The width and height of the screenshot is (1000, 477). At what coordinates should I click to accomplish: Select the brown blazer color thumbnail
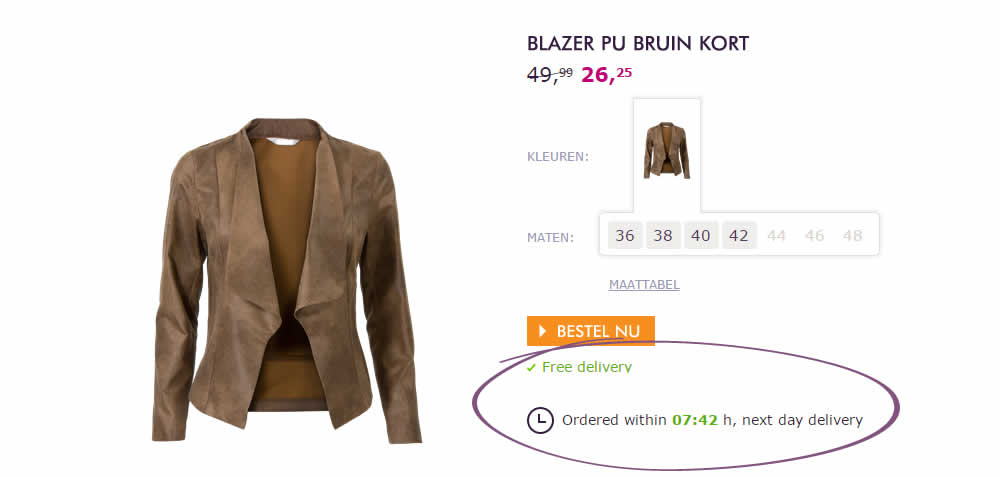click(667, 151)
